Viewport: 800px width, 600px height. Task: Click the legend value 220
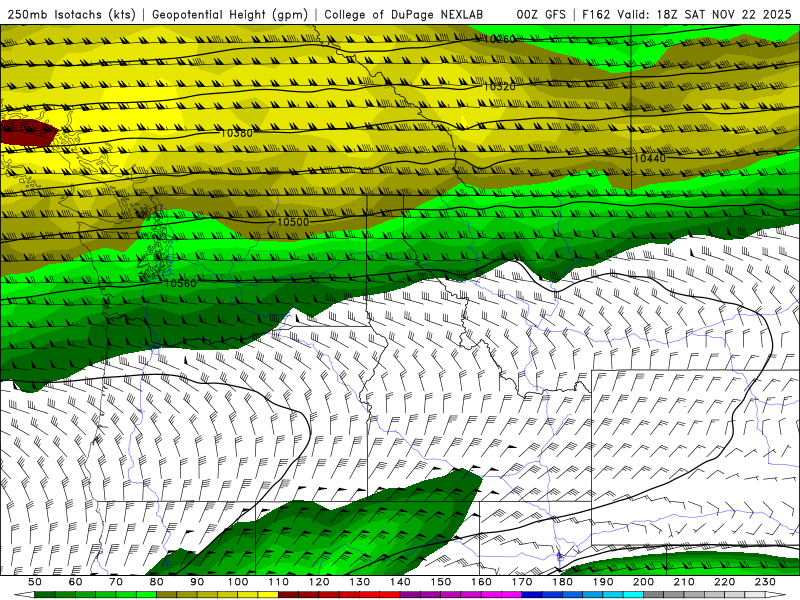[x=725, y=582]
